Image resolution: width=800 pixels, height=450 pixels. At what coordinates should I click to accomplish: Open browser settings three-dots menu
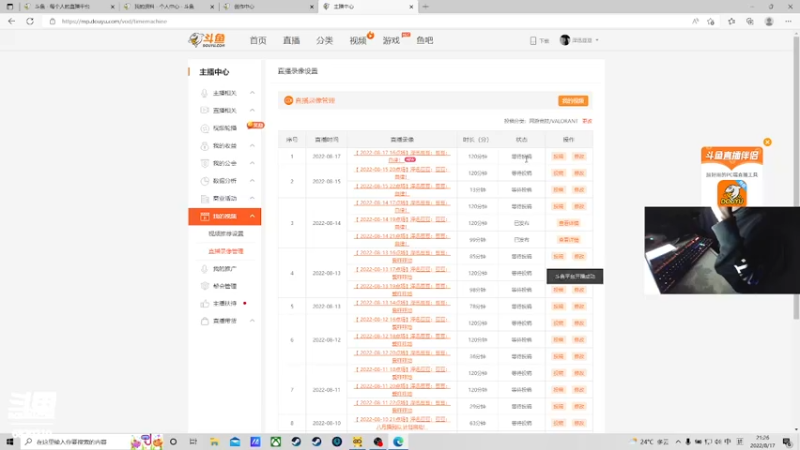788,21
